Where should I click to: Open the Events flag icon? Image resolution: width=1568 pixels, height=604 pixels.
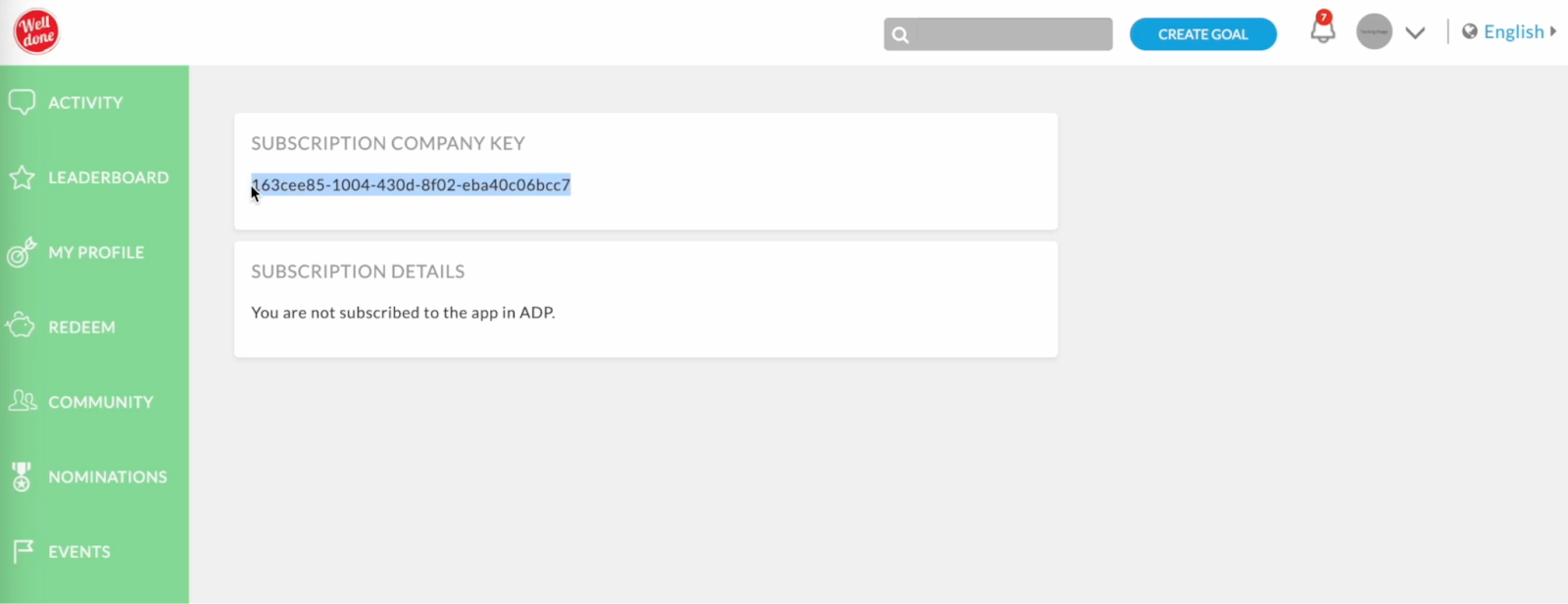24,551
